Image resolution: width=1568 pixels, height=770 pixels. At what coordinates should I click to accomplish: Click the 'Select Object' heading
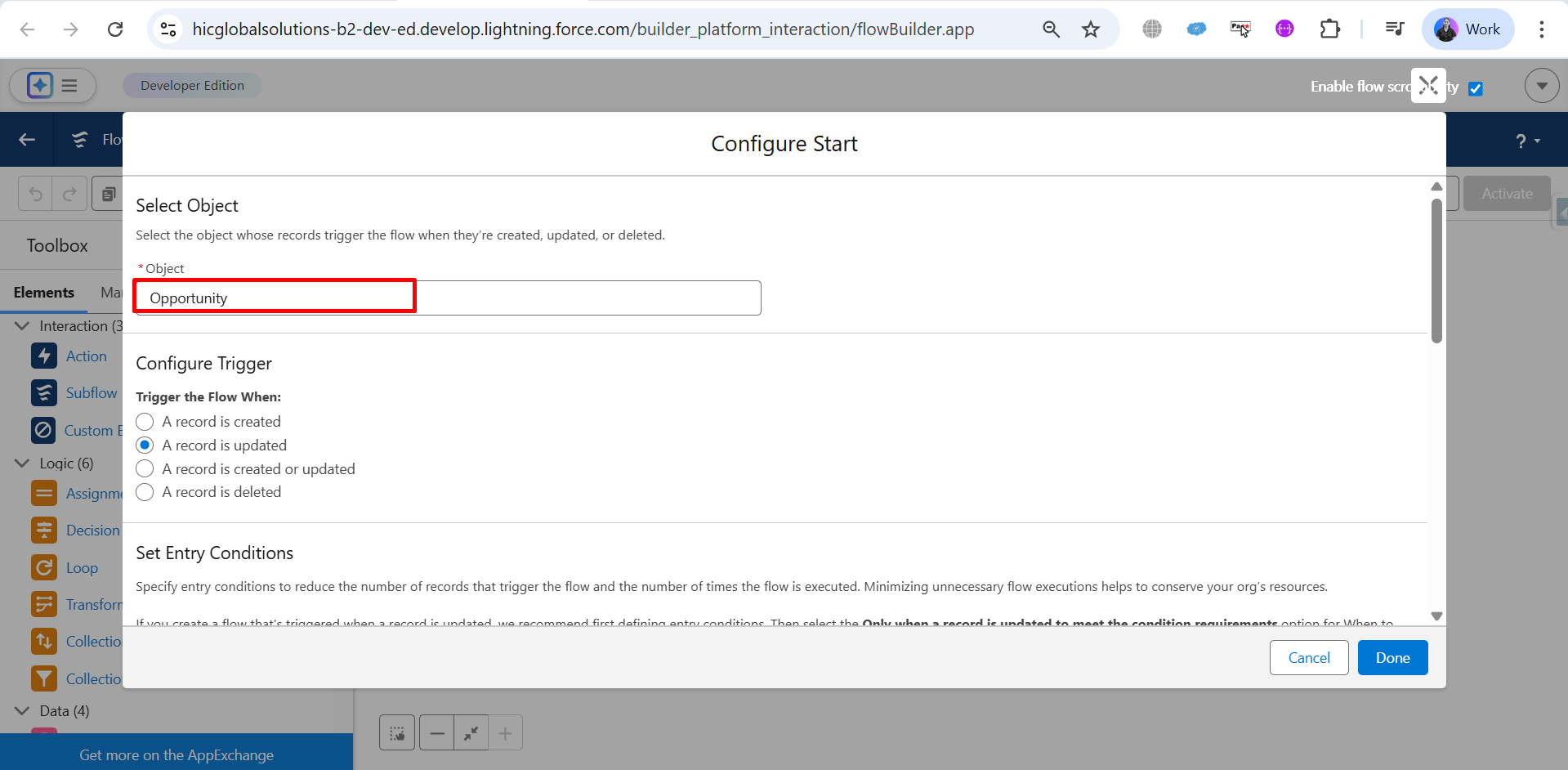187,206
